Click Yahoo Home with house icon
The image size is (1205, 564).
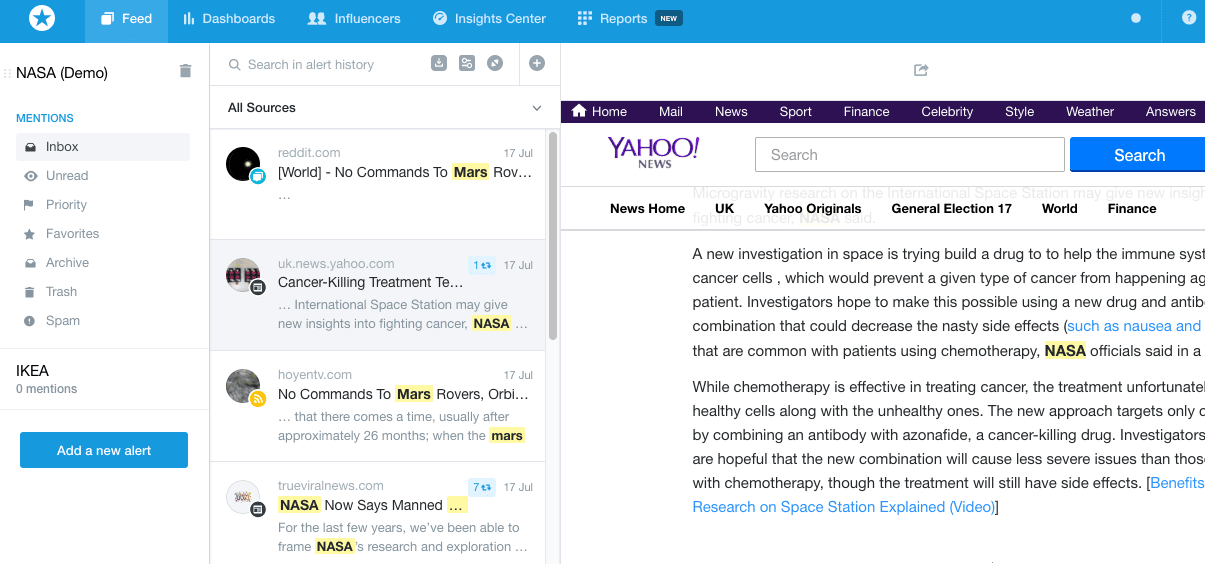coord(599,111)
